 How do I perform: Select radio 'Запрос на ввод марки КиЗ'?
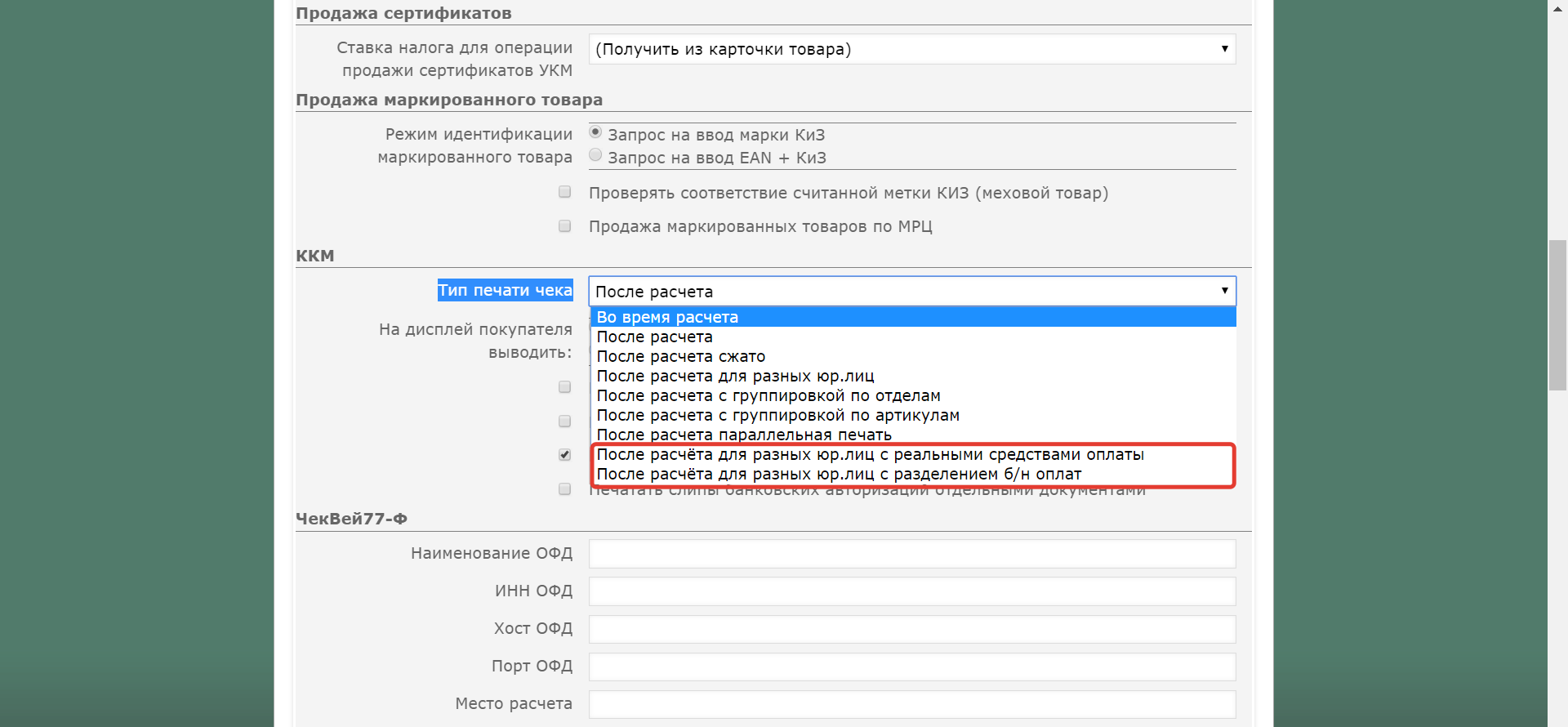point(595,132)
